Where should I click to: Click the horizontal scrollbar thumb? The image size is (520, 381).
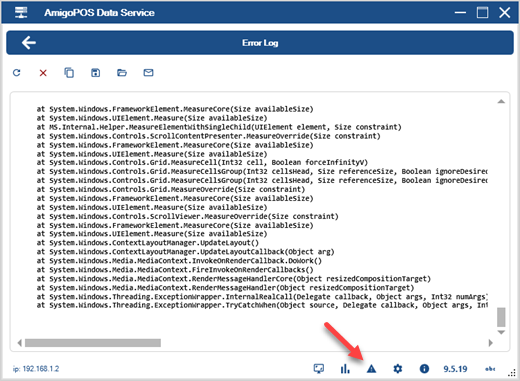click(x=93, y=343)
